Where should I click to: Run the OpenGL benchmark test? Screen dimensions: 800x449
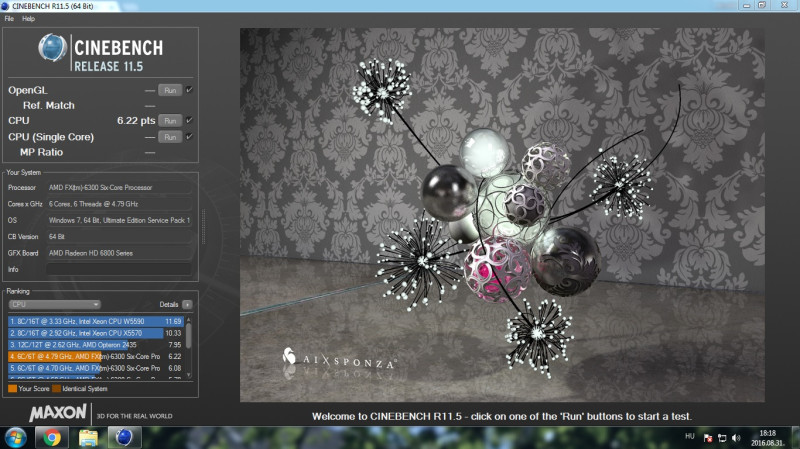170,90
